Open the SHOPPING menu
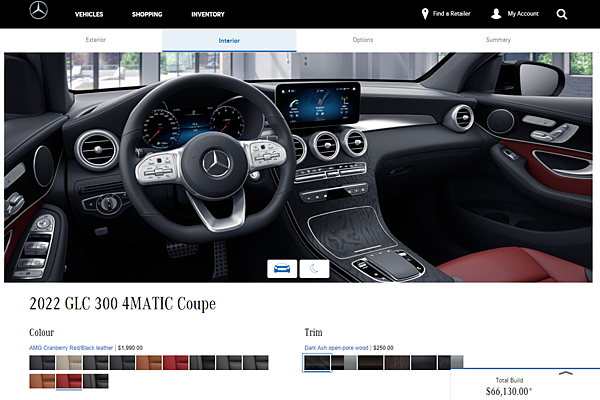600x400 pixels. (147, 15)
